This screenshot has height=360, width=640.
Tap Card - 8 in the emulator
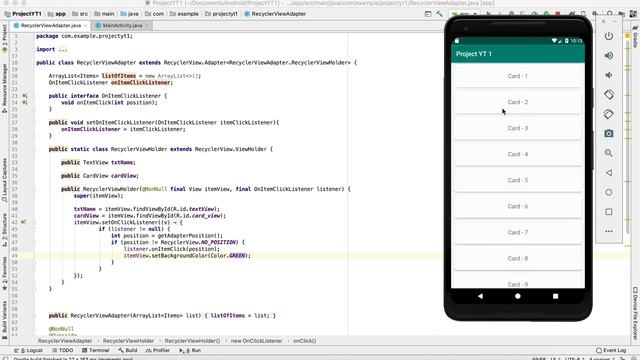point(518,258)
